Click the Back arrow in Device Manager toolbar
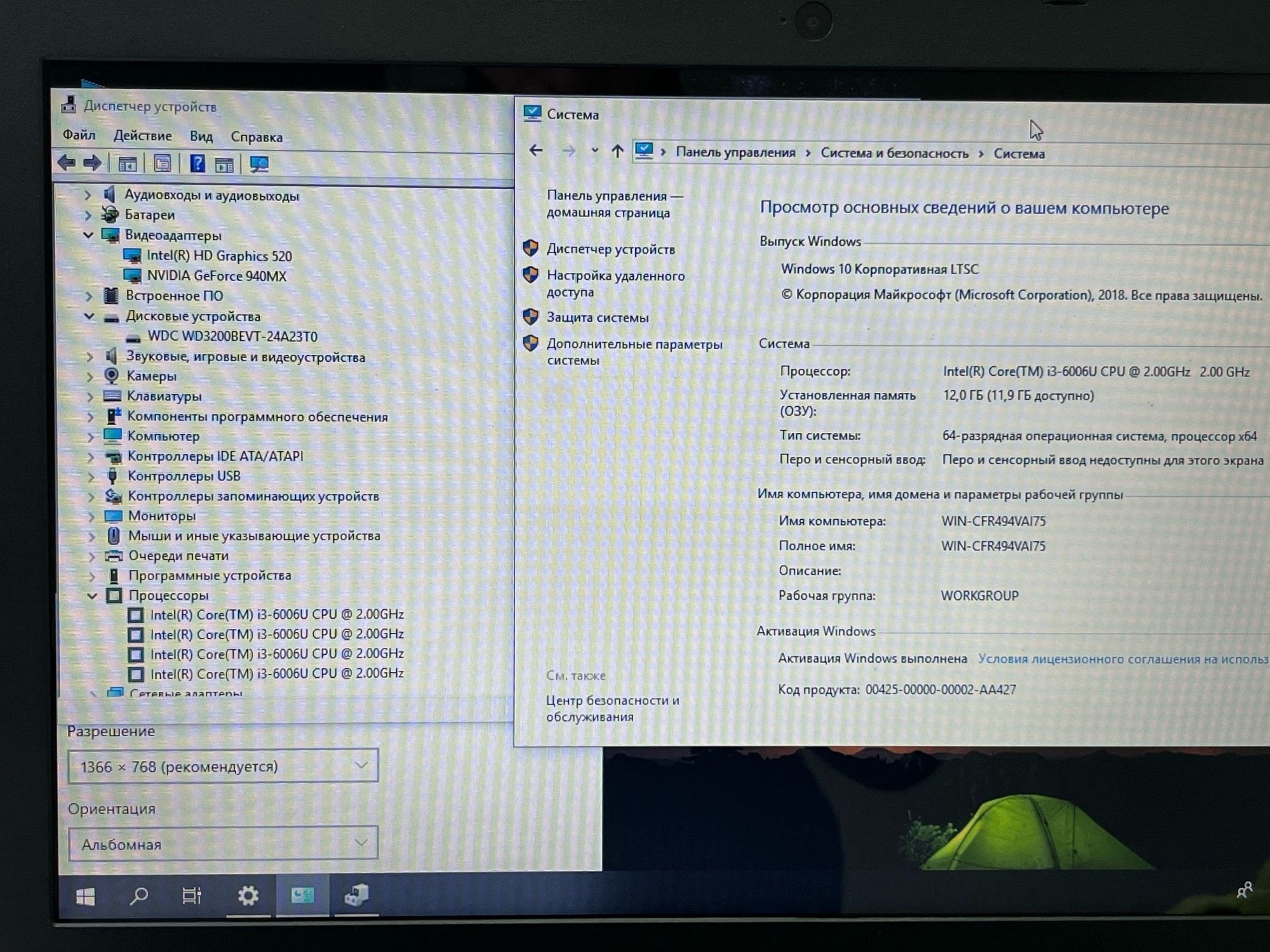The height and width of the screenshot is (952, 1270). point(67,163)
